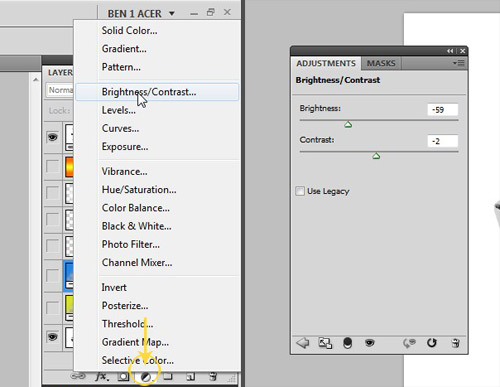Open the Adjustments panel flyout menu
500x387 pixels.
pos(459,63)
